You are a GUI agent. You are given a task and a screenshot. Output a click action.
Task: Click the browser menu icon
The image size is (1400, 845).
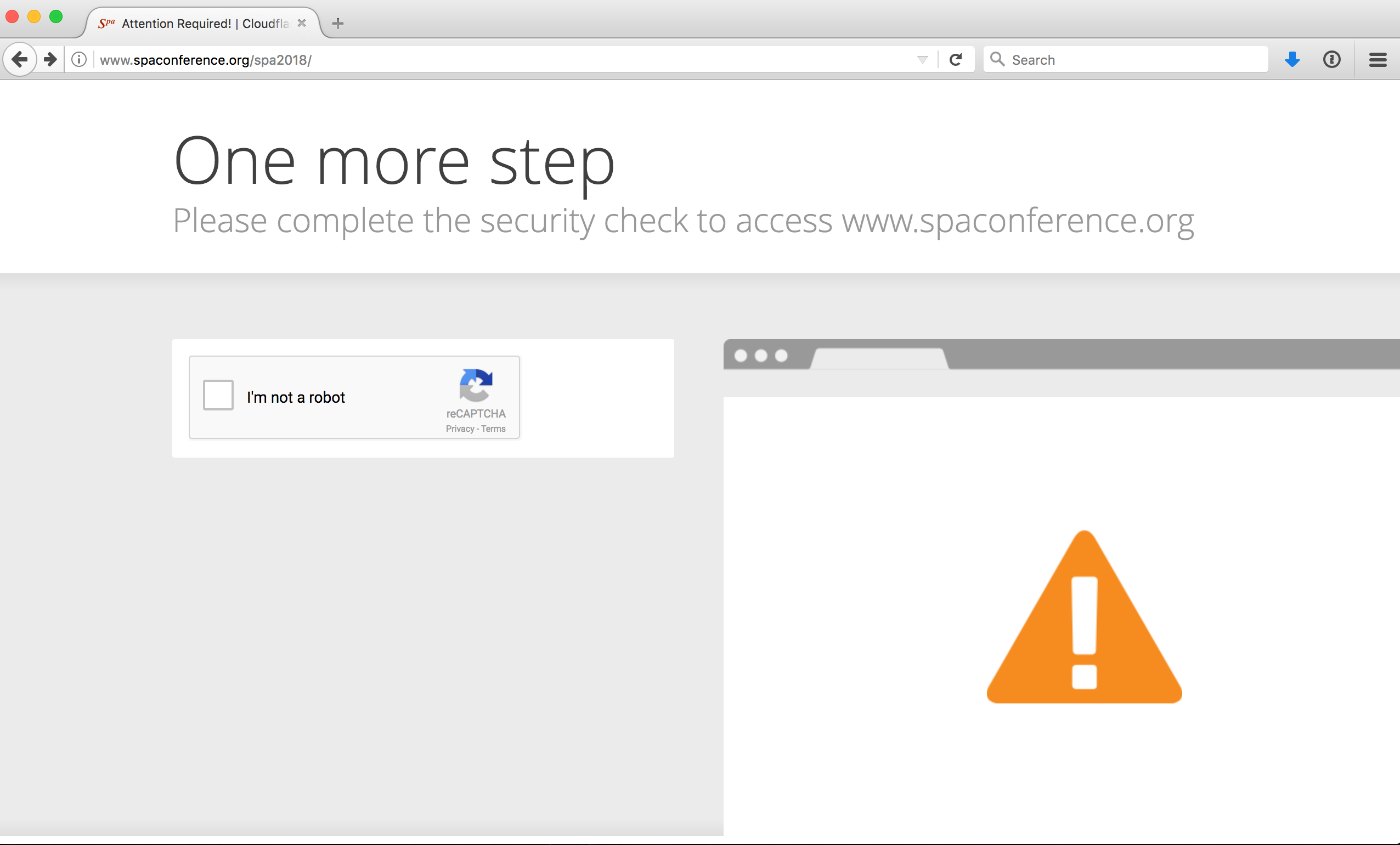click(x=1378, y=60)
